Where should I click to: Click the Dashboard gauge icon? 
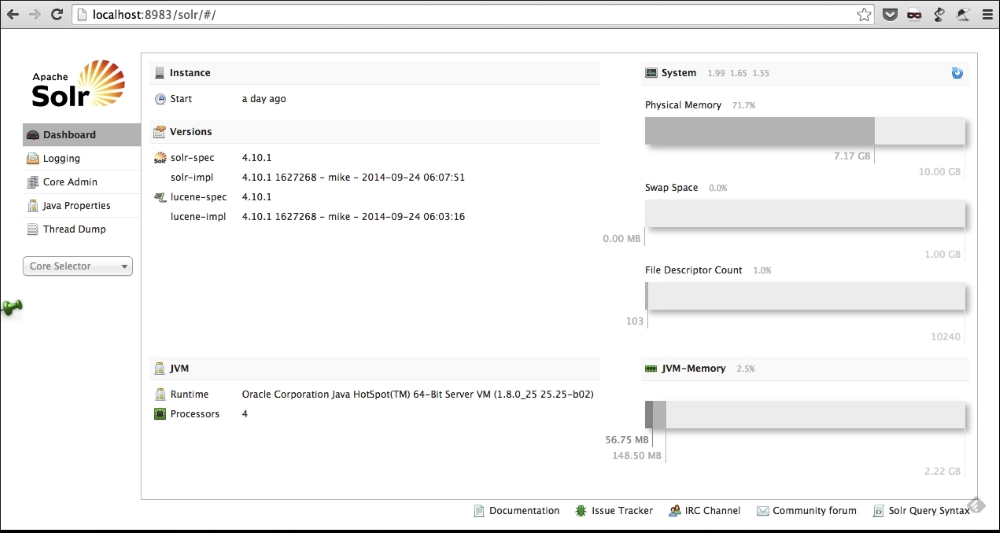pos(33,135)
